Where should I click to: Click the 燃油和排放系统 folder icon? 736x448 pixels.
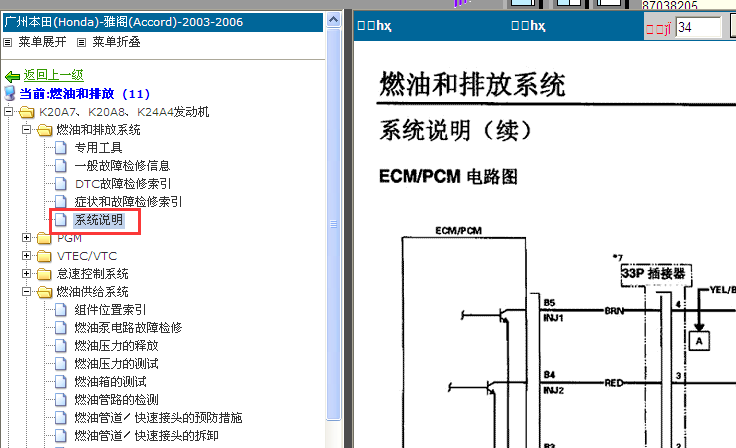click(44, 130)
